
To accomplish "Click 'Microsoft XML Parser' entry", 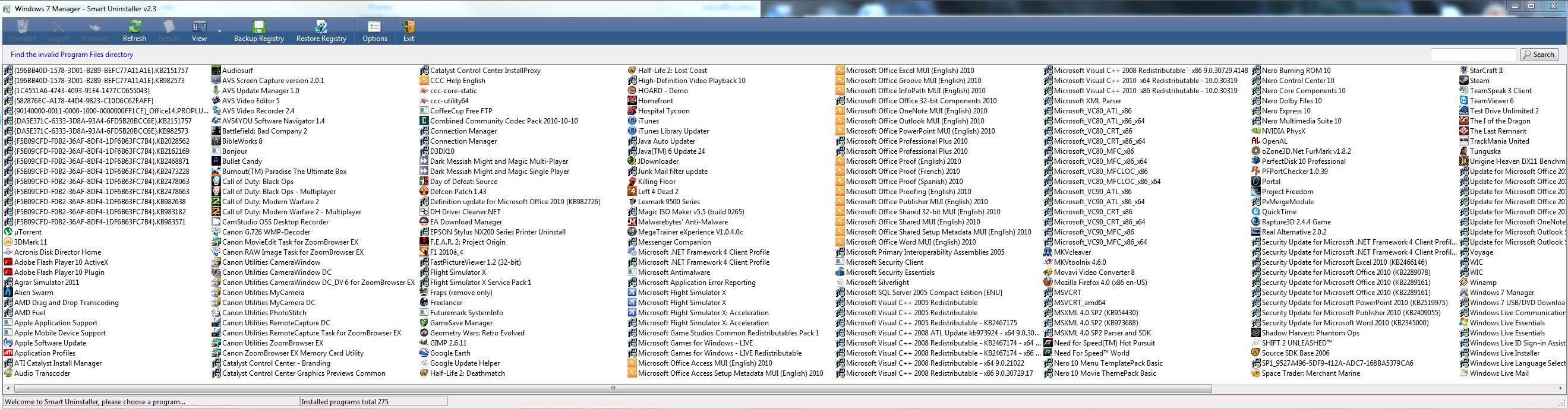I will [1082, 101].
